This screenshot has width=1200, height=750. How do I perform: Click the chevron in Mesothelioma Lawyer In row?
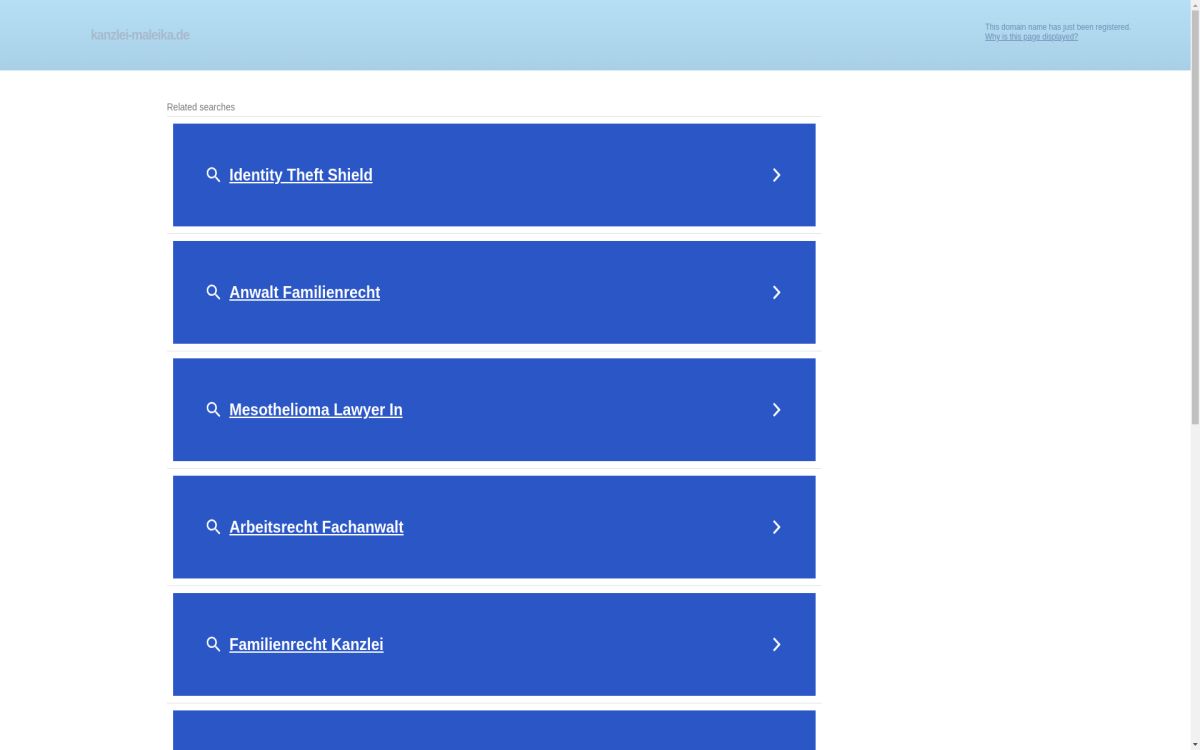coord(776,410)
